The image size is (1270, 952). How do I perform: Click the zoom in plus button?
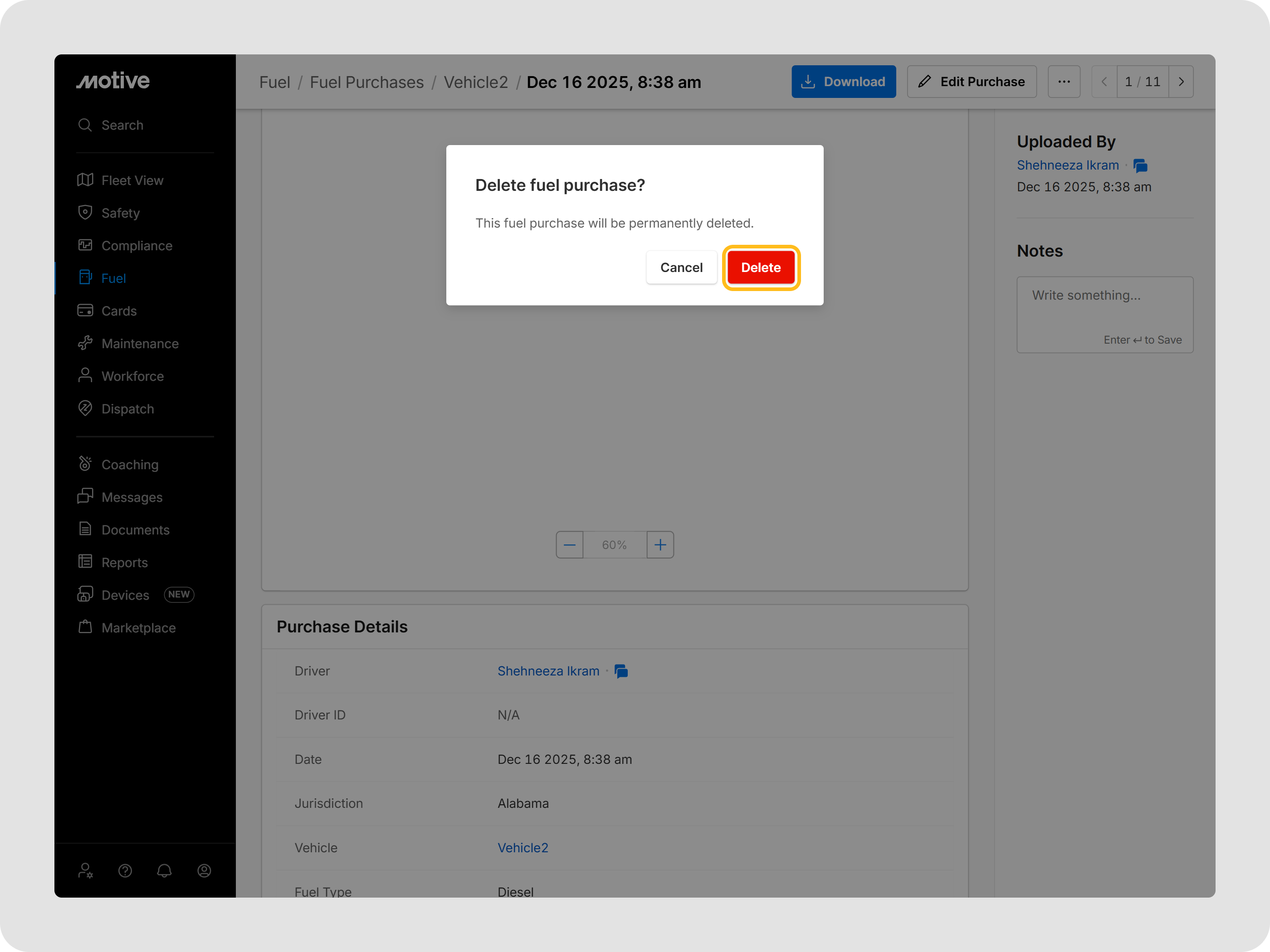[x=660, y=544]
